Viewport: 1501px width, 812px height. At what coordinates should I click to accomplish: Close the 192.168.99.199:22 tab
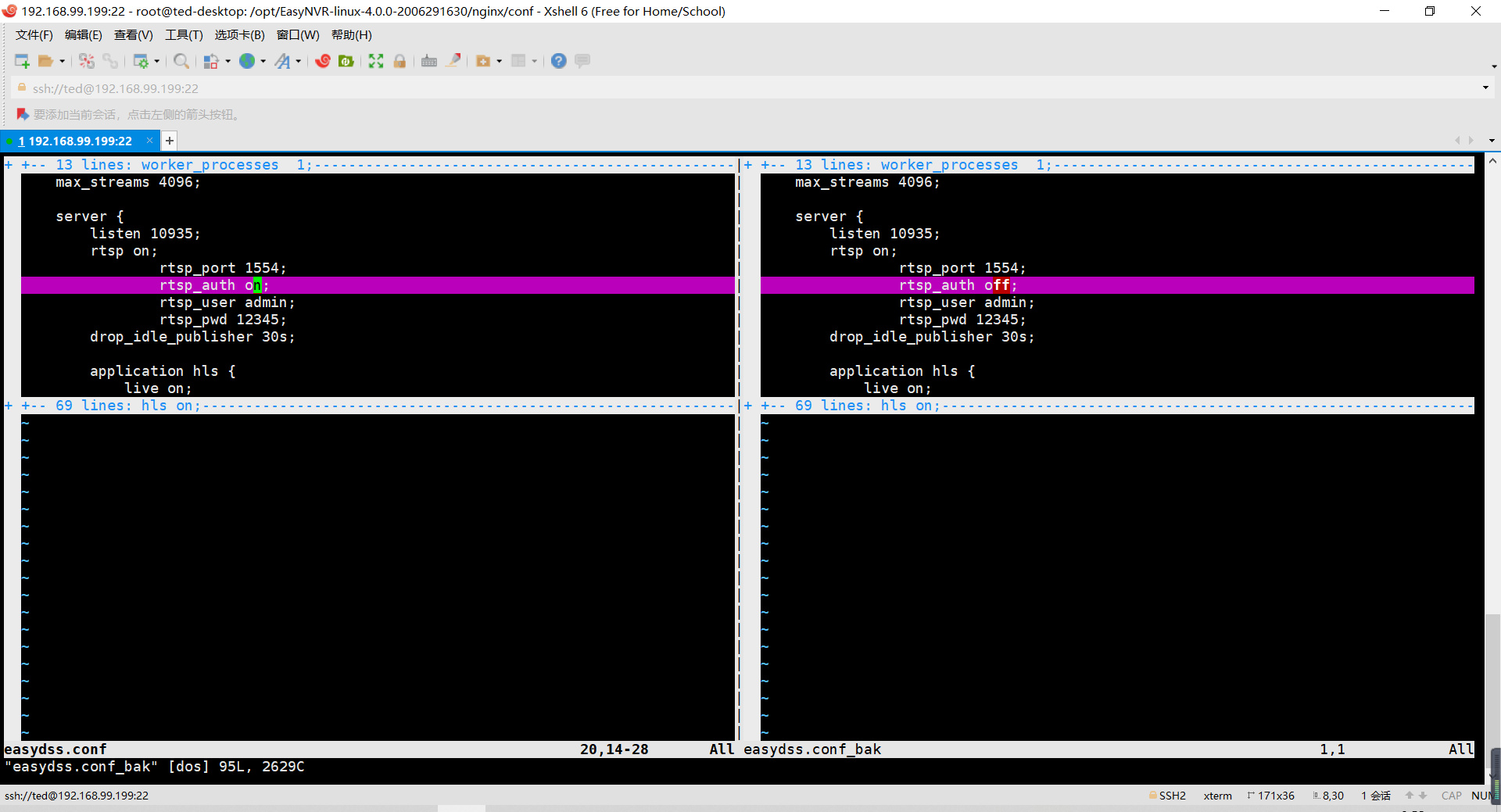[x=149, y=141]
